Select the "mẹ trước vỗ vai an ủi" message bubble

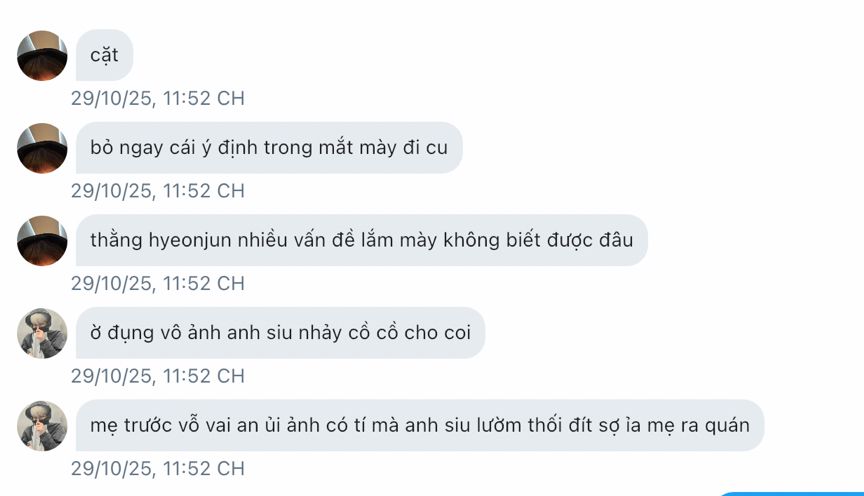[x=420, y=425]
